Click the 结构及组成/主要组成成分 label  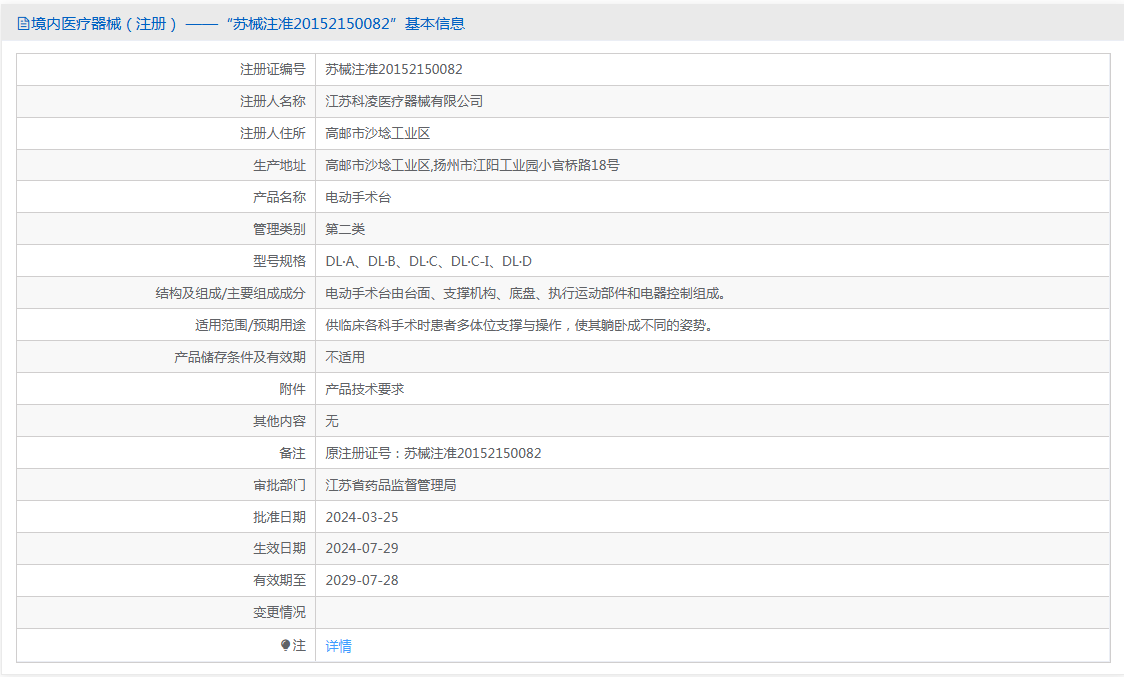coord(230,293)
